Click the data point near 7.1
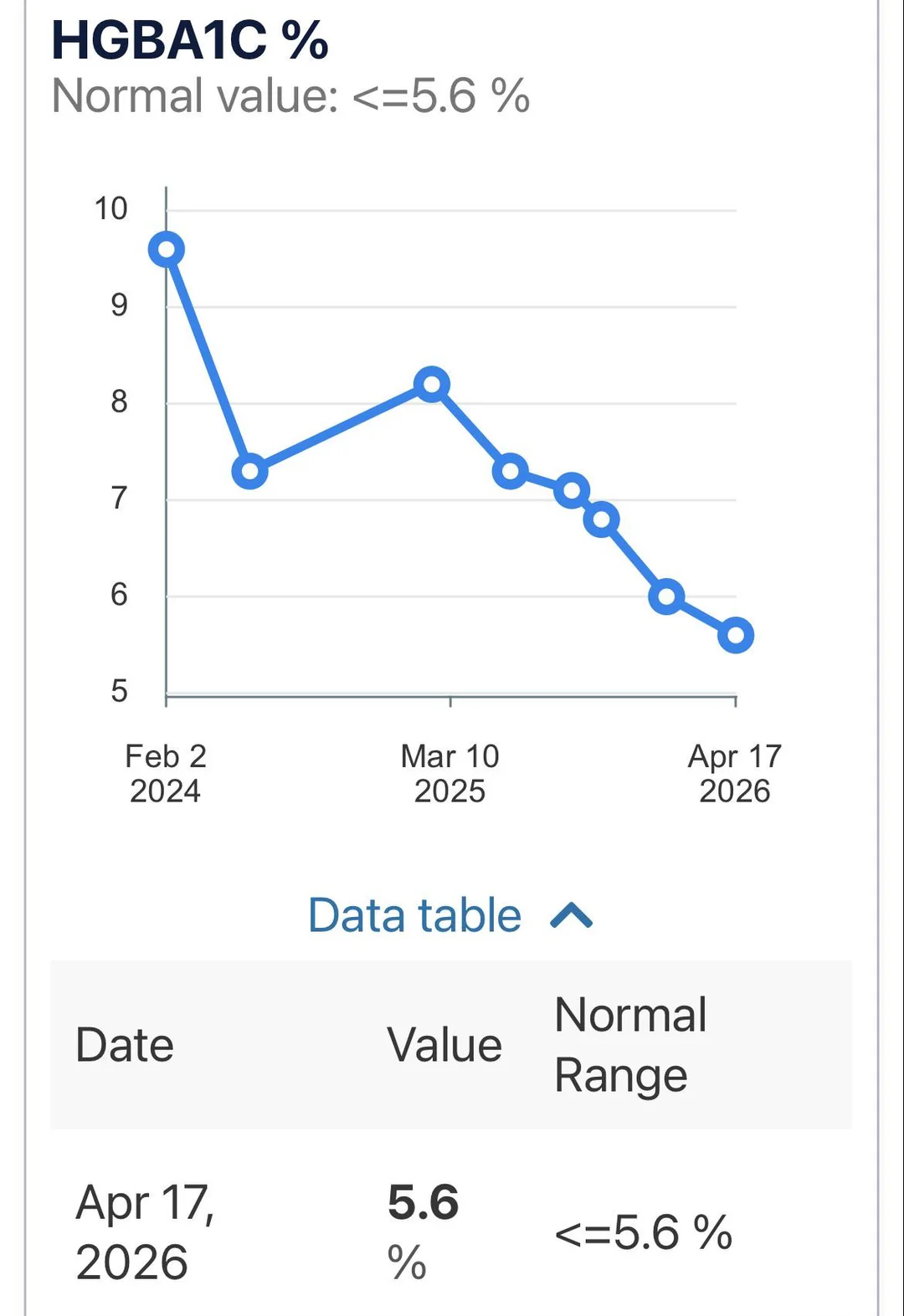Image resolution: width=904 pixels, height=1316 pixels. [x=571, y=489]
